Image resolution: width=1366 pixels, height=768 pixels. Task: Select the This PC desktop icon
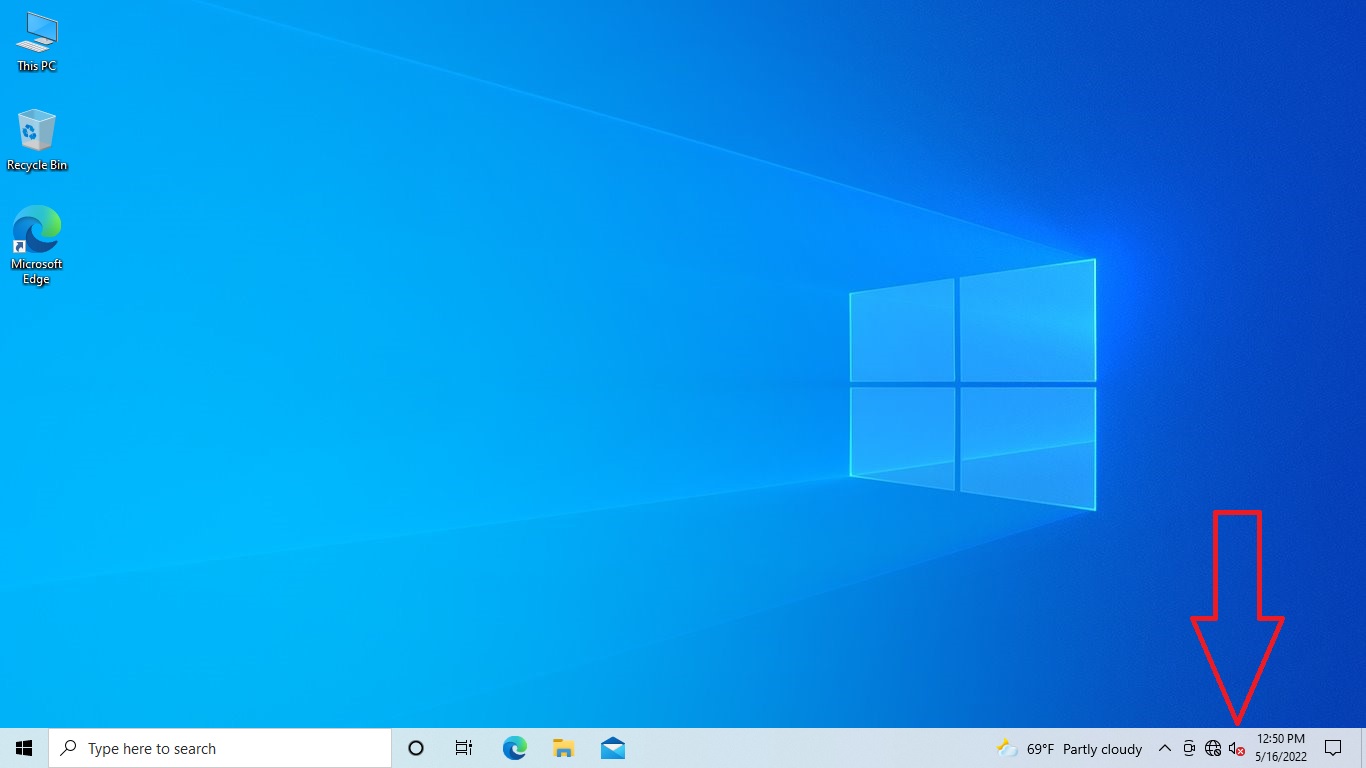tap(37, 42)
